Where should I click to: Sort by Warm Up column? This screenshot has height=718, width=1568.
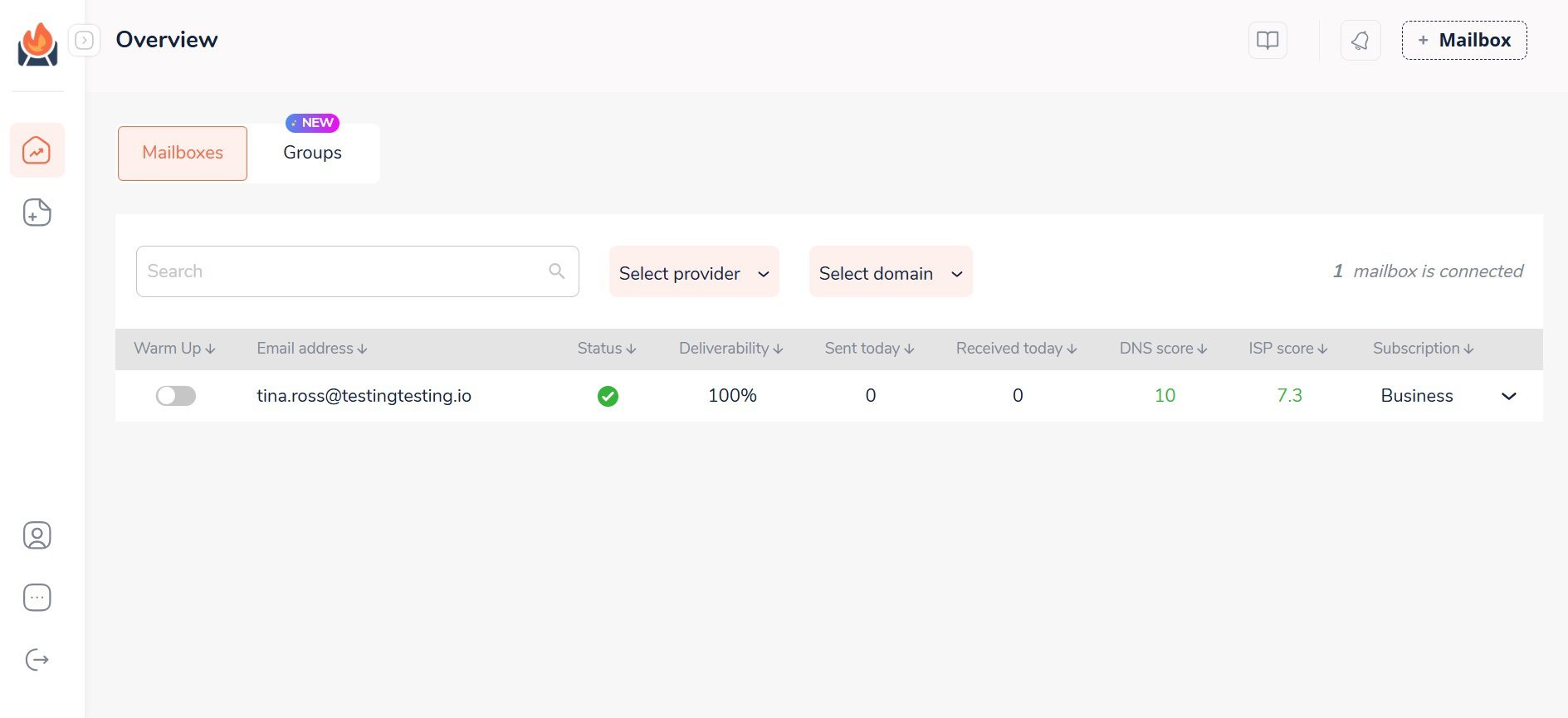pyautogui.click(x=174, y=349)
